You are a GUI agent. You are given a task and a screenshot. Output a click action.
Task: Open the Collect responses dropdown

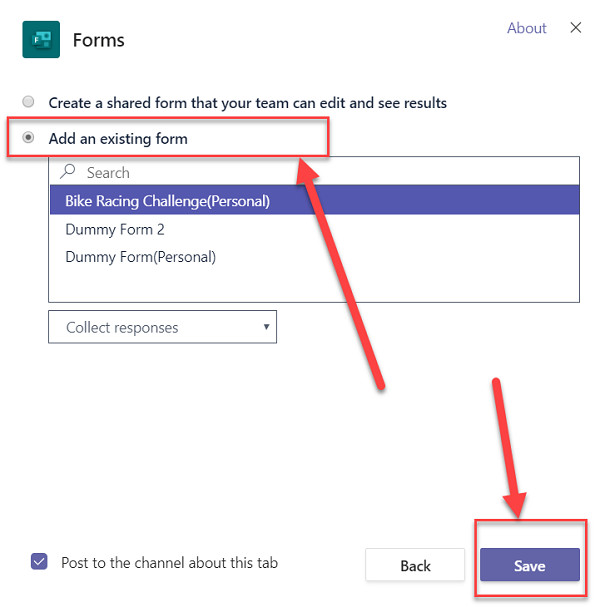(x=162, y=327)
